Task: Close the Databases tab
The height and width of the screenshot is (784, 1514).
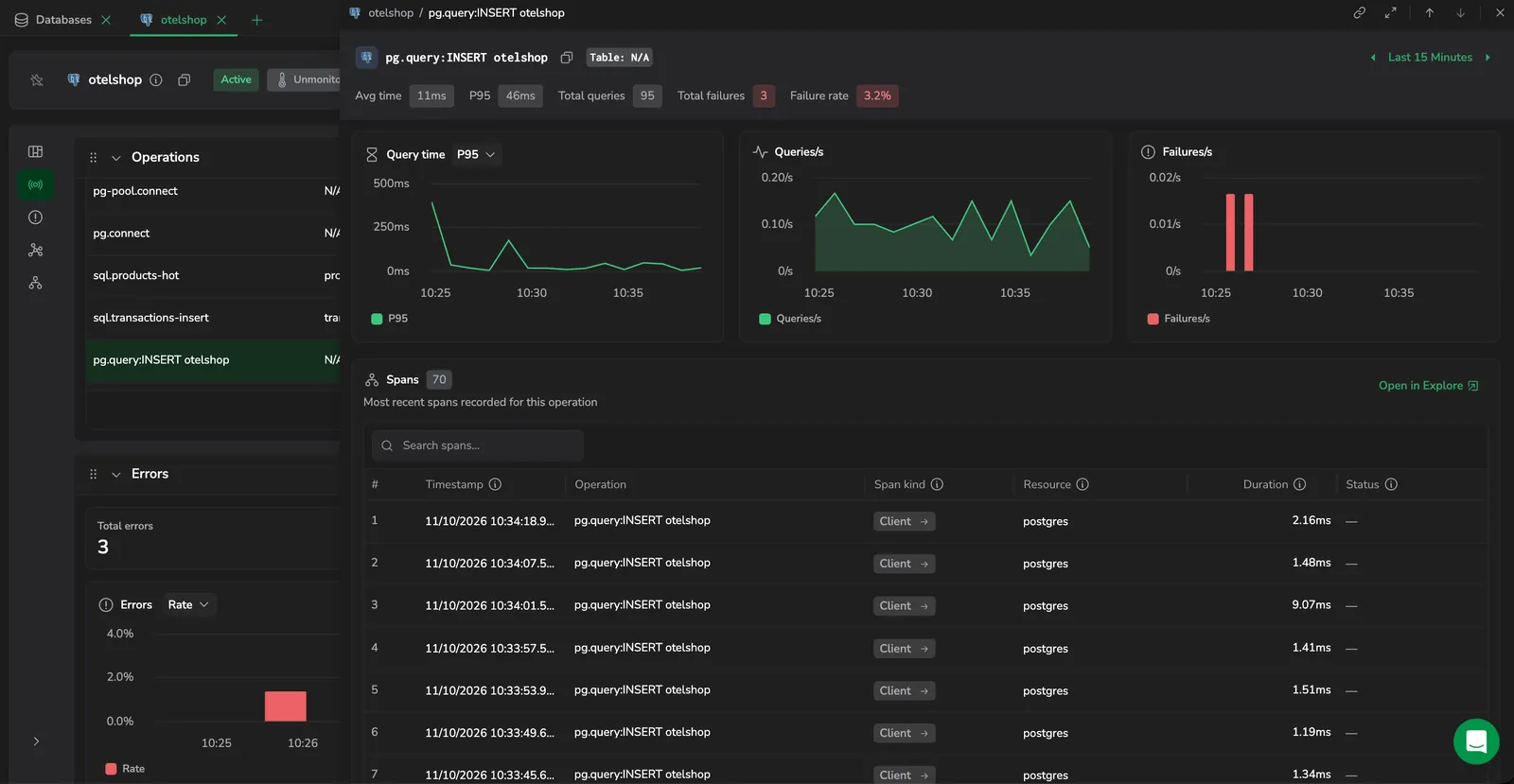Action: [x=106, y=20]
